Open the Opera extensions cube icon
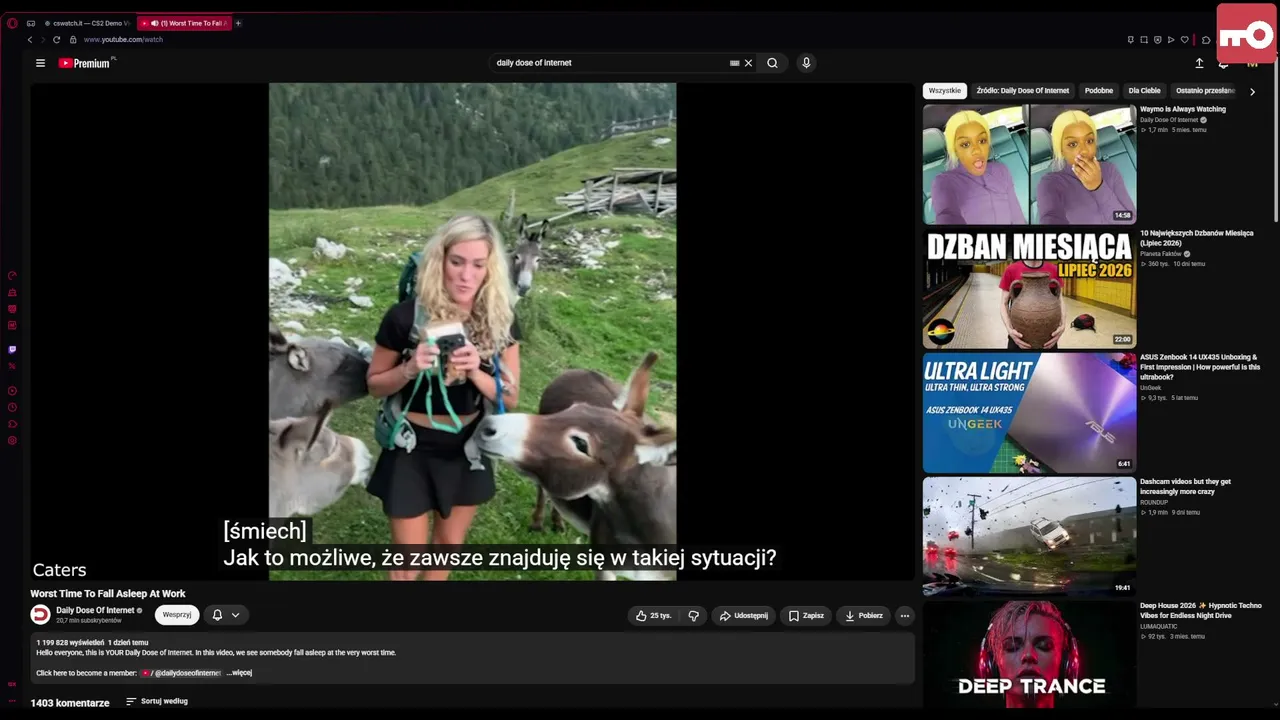This screenshot has width=1280, height=720. (x=1206, y=40)
